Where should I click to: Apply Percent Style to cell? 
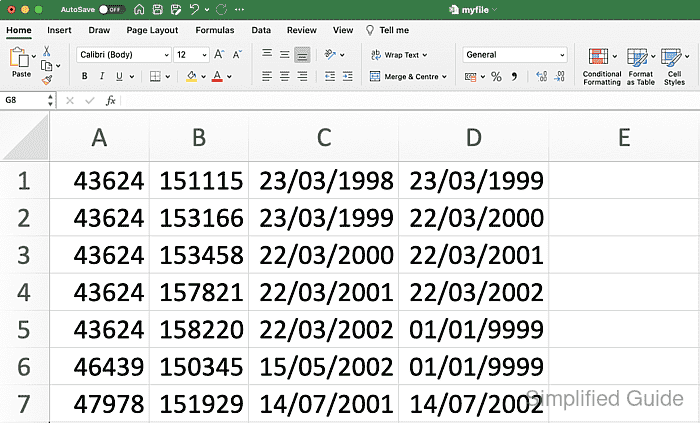(x=496, y=76)
